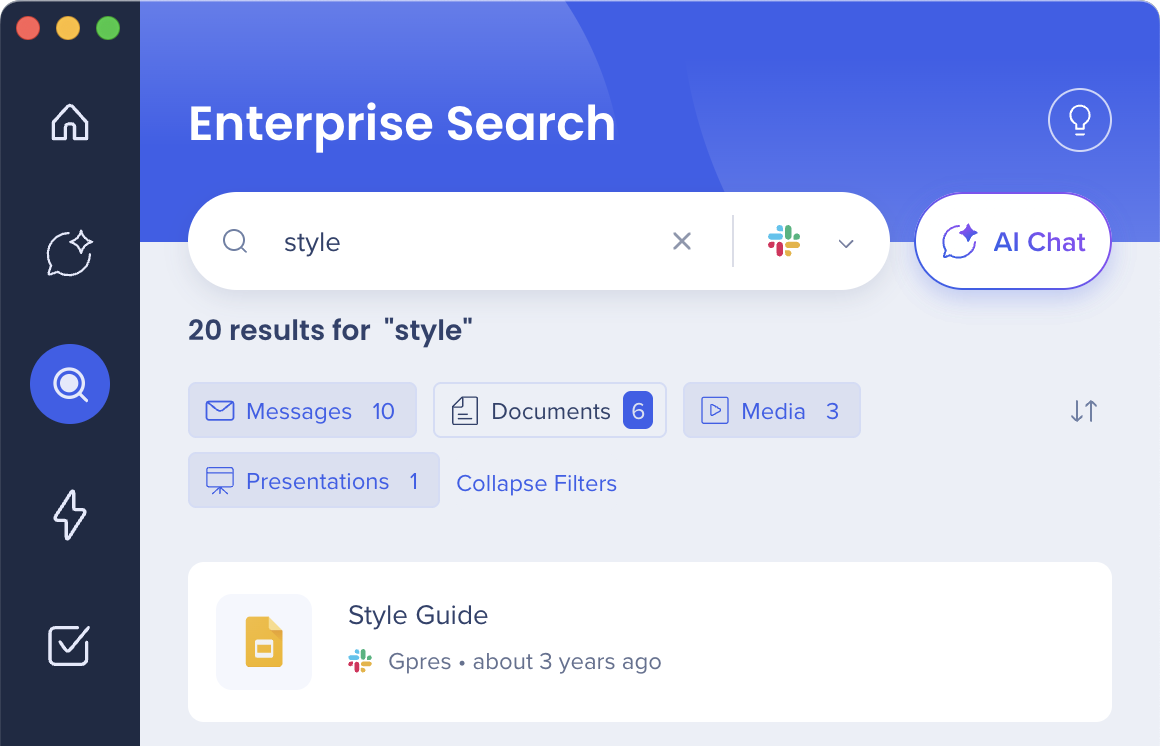Open the Home sidebar icon

coord(70,122)
